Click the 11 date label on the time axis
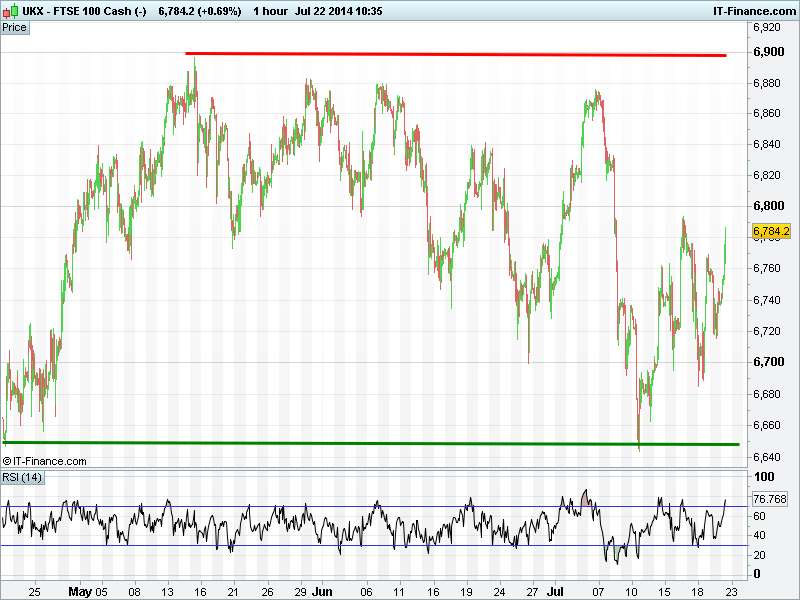This screenshot has height=600, width=800. pos(398,592)
